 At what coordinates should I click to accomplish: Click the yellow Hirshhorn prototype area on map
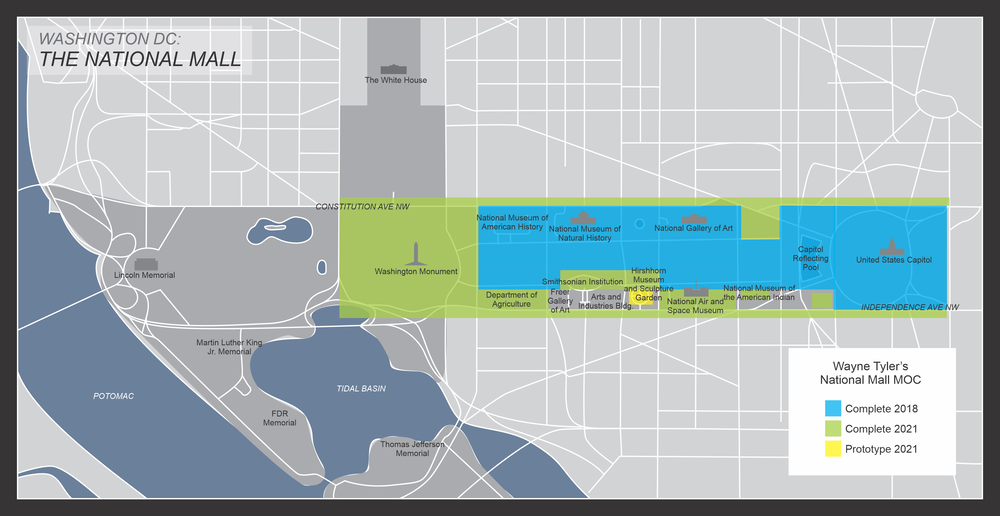tap(642, 298)
